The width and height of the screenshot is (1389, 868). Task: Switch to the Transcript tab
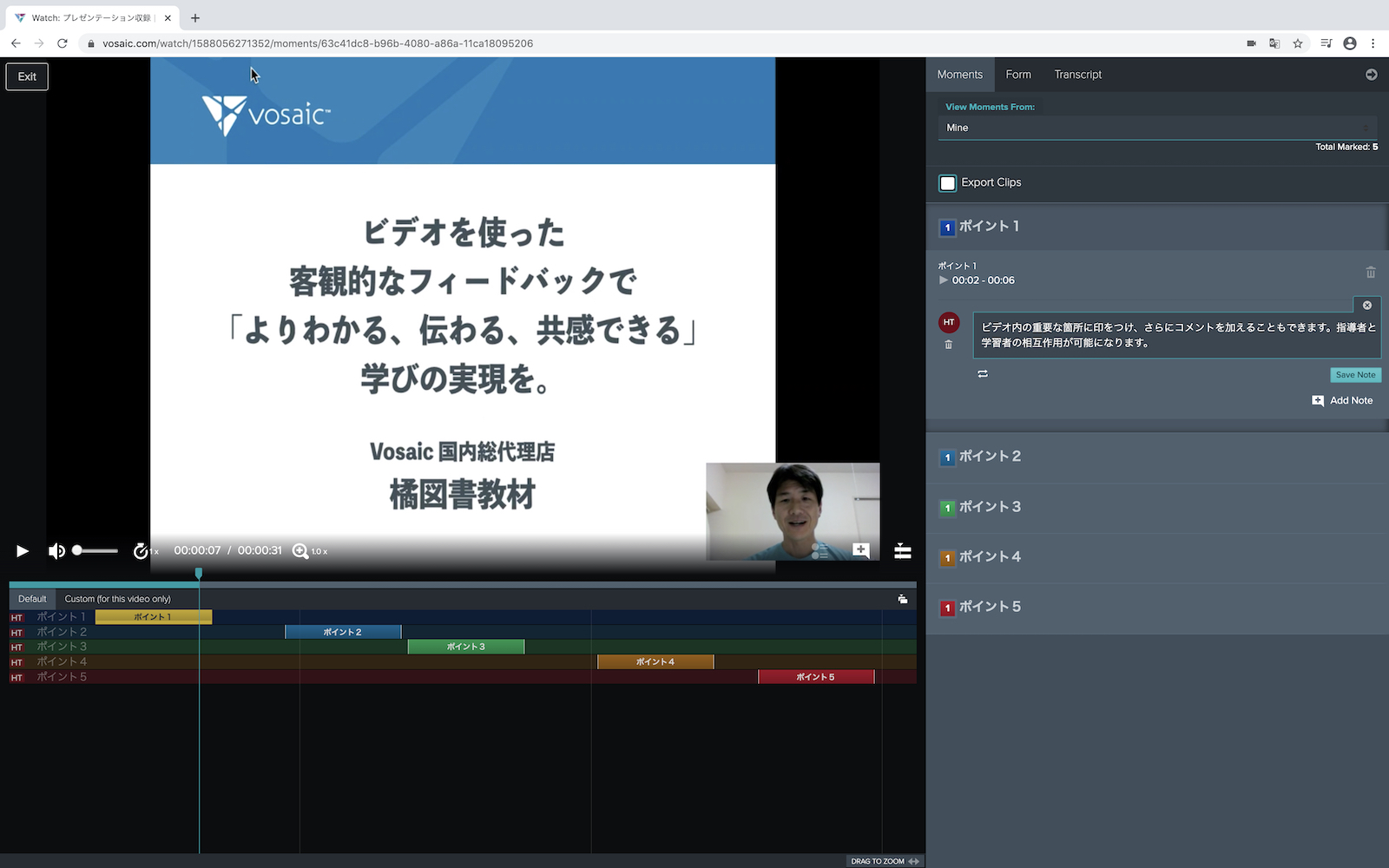(1077, 75)
